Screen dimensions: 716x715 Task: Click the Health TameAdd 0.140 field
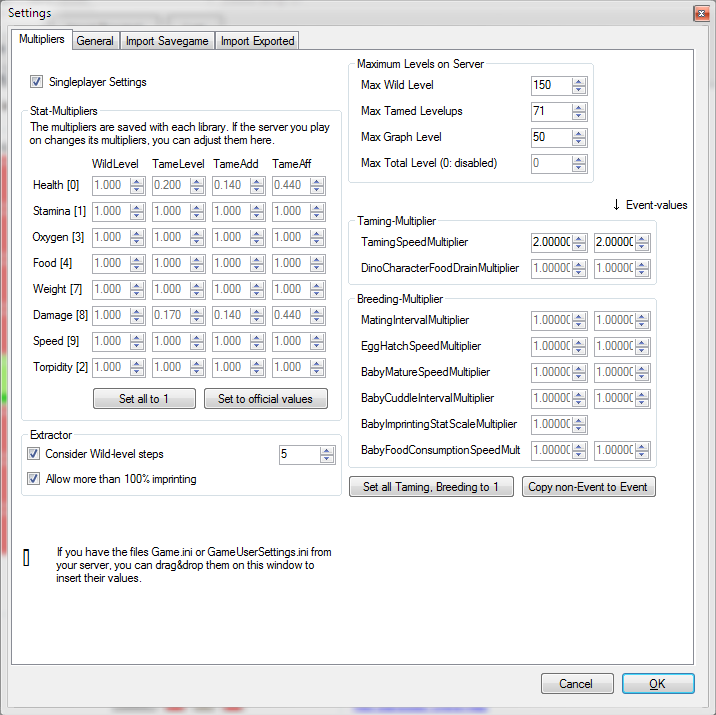[231, 186]
